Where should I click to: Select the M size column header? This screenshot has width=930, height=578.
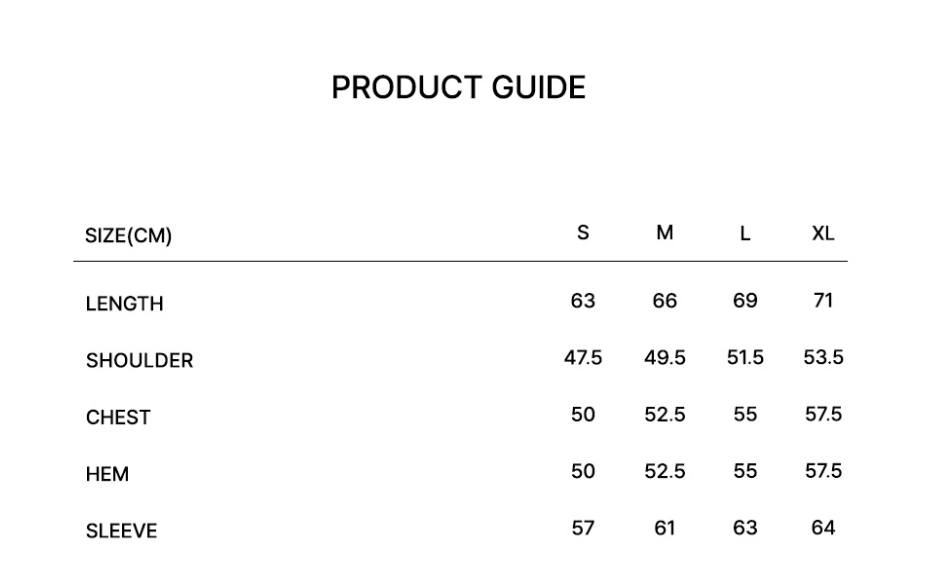(x=665, y=233)
